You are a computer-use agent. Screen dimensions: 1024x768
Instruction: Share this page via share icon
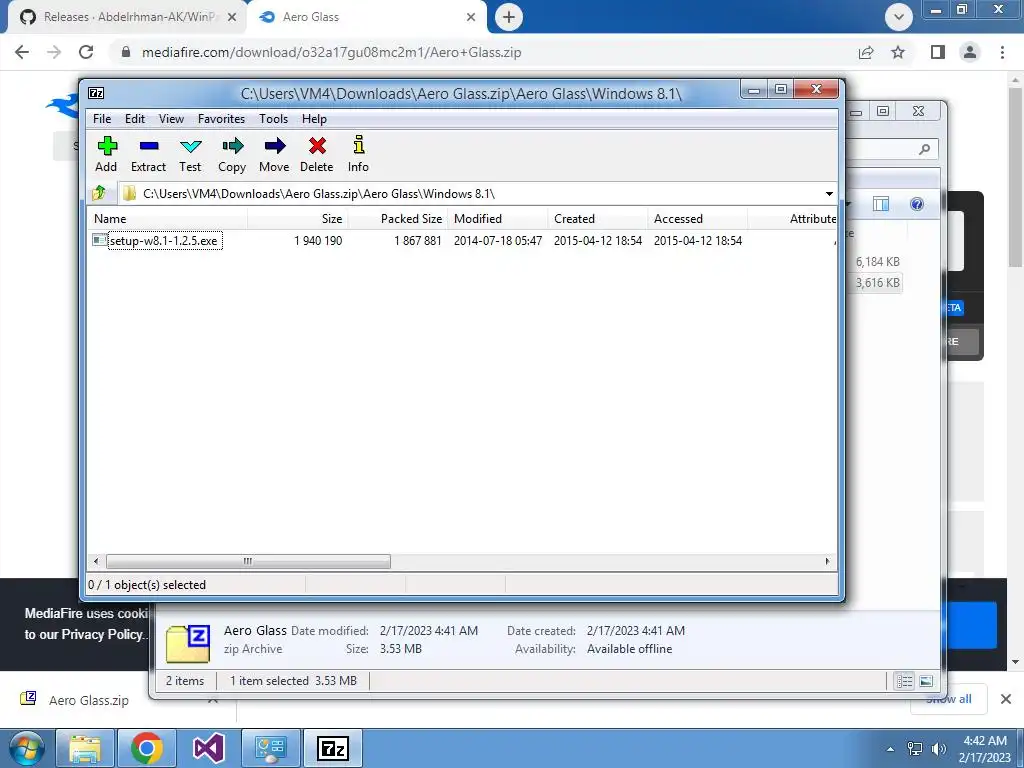[x=866, y=52]
